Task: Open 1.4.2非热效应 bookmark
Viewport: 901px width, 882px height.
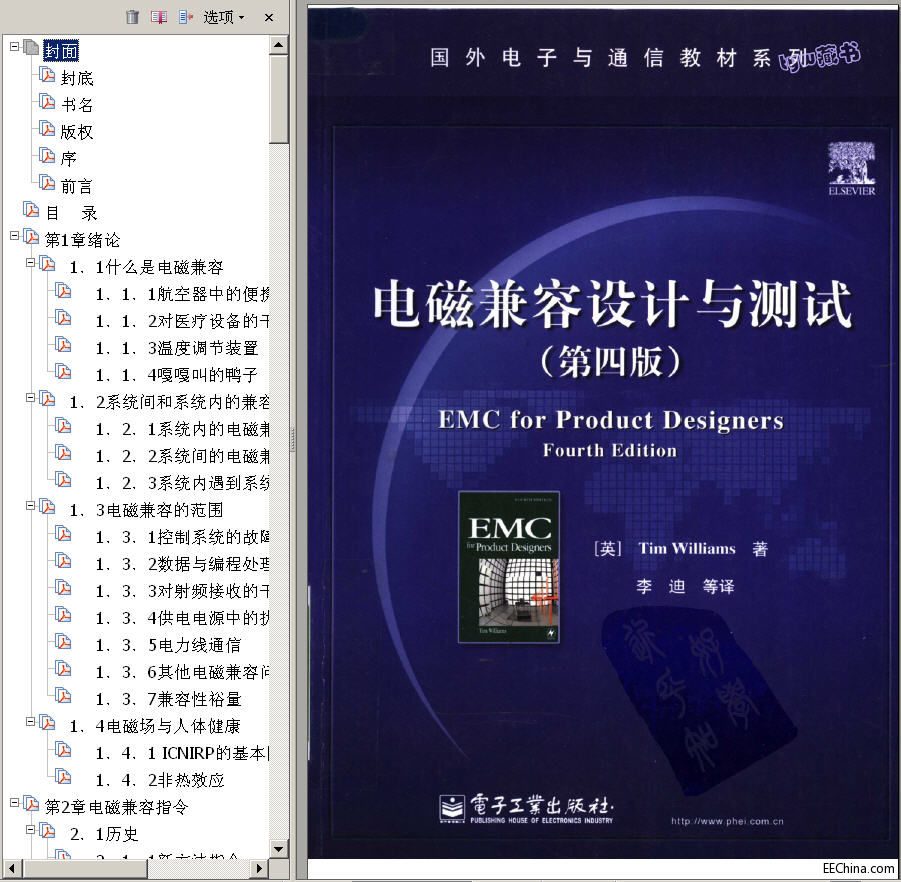Action: pyautogui.click(x=159, y=780)
